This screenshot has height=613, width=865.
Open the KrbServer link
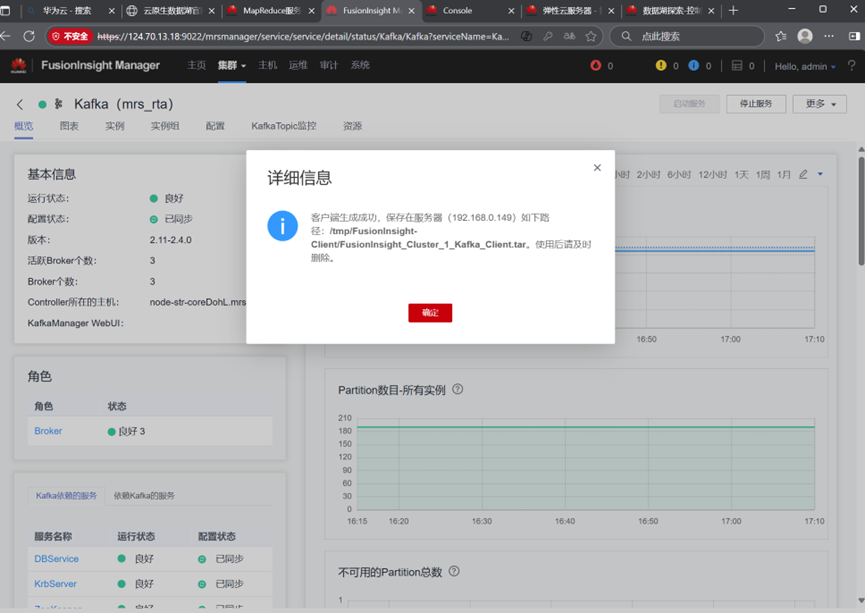coord(55,584)
